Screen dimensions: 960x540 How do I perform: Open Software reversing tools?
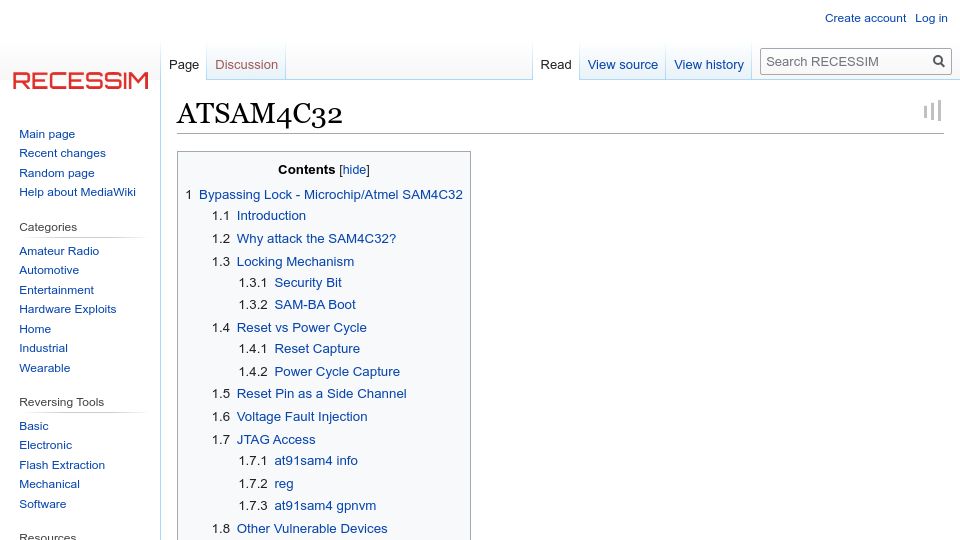43,504
